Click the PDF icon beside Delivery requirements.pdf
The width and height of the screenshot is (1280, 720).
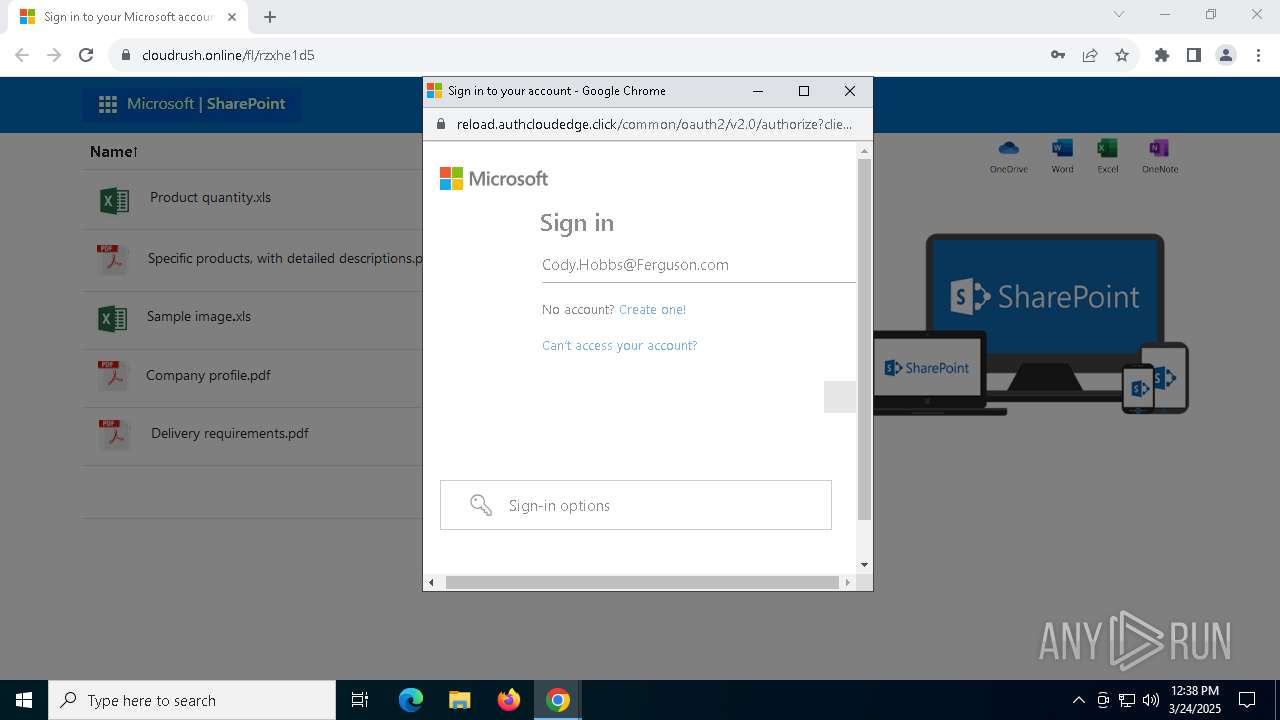click(x=113, y=434)
